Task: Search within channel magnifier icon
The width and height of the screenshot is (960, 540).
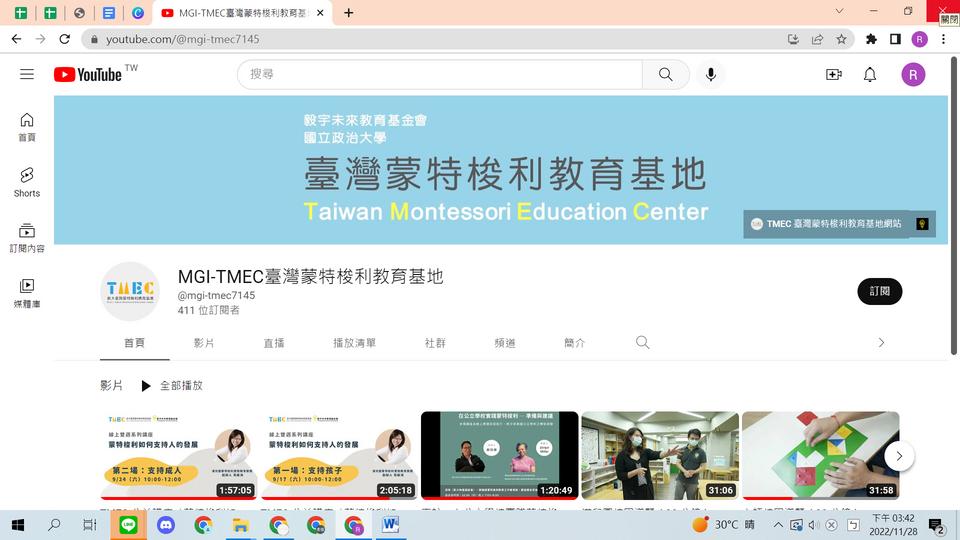Action: pyautogui.click(x=642, y=342)
